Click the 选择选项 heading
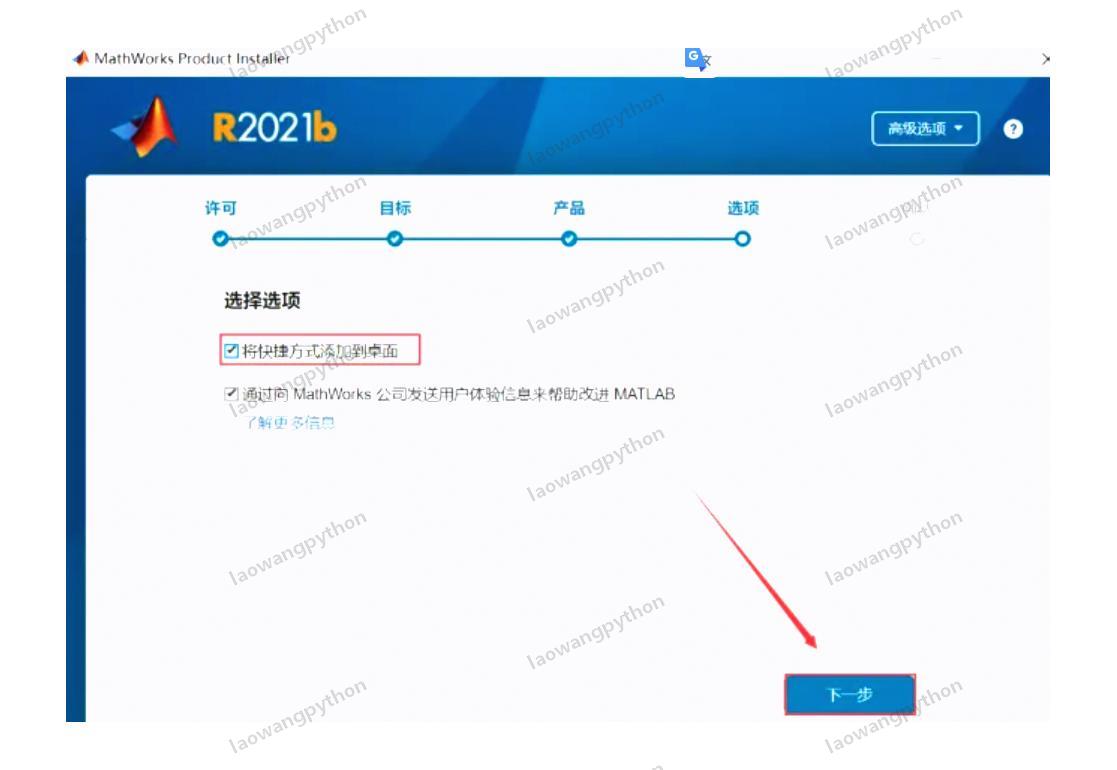This screenshot has width=1117, height=770. click(262, 300)
